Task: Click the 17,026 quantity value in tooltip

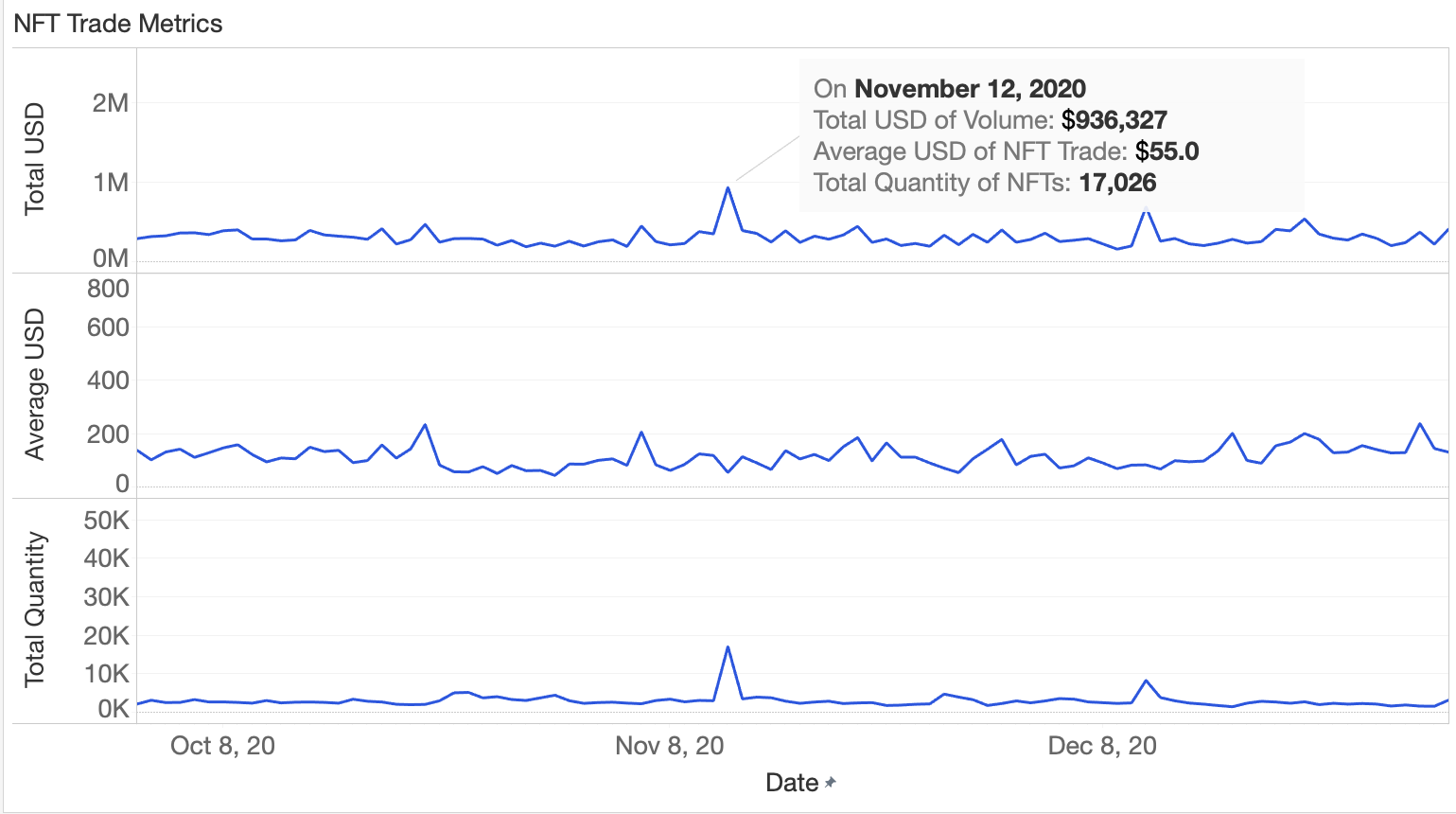Action: [x=1117, y=183]
